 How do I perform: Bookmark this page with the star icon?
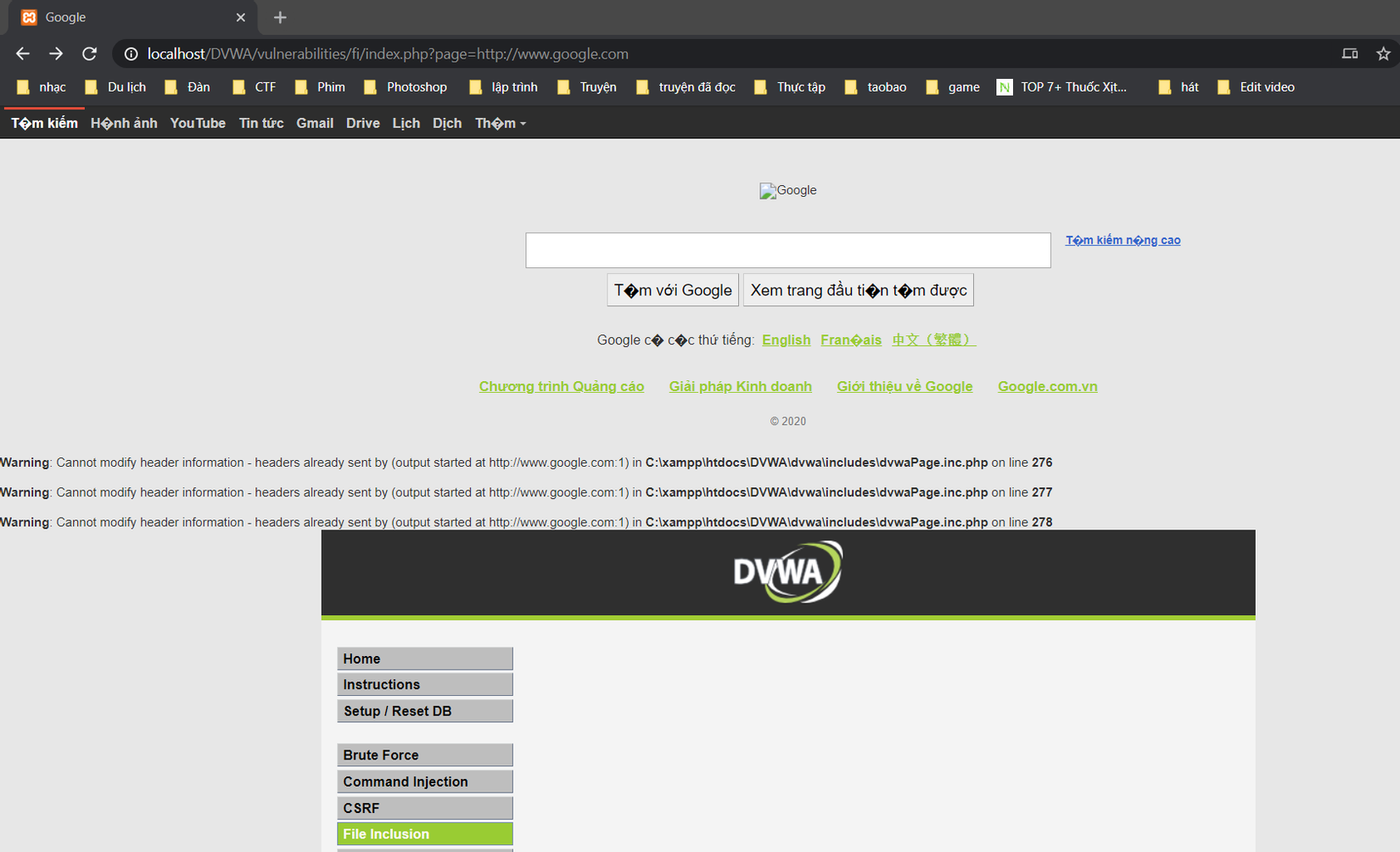1383,53
